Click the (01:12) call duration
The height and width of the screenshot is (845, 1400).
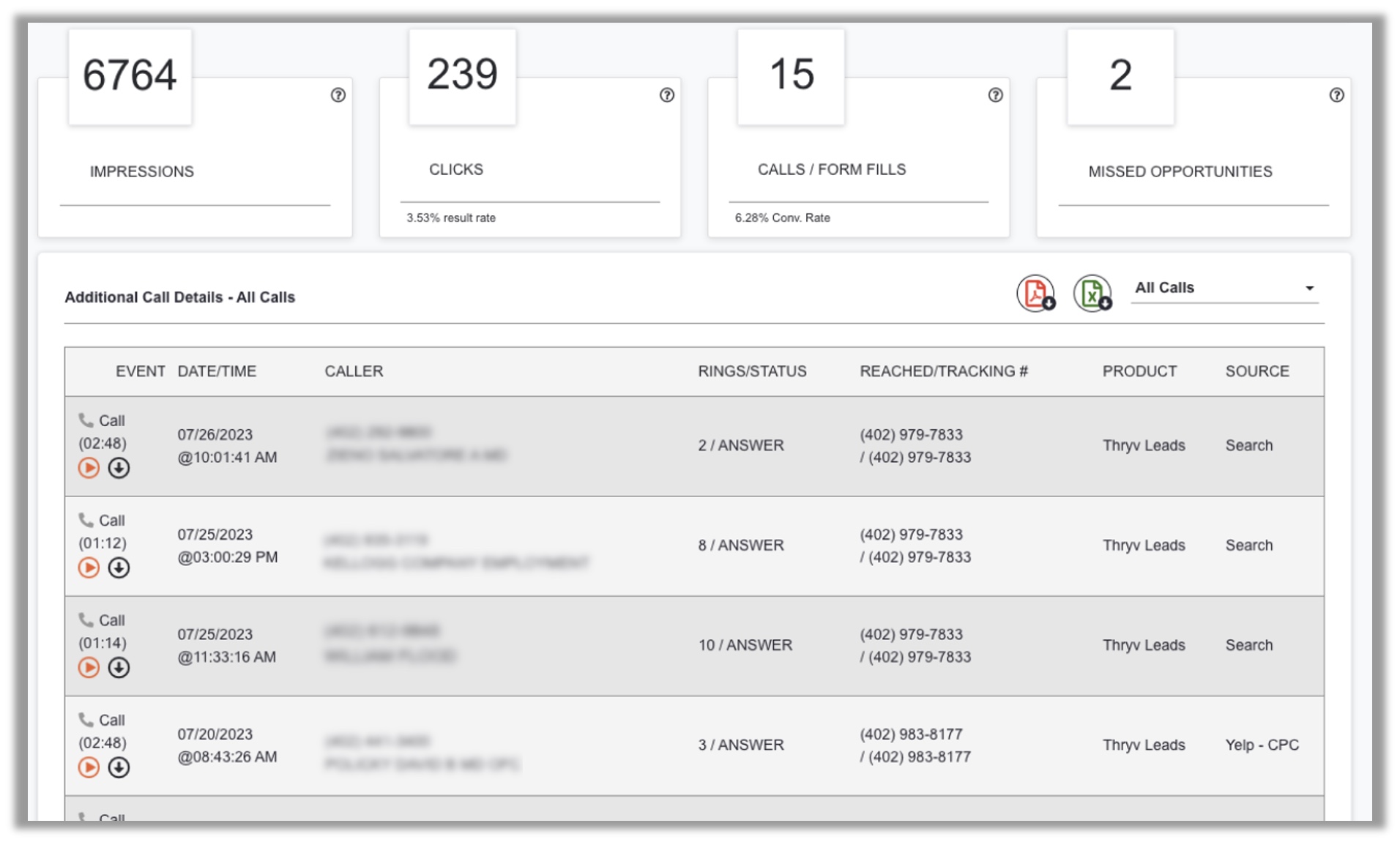coord(102,543)
